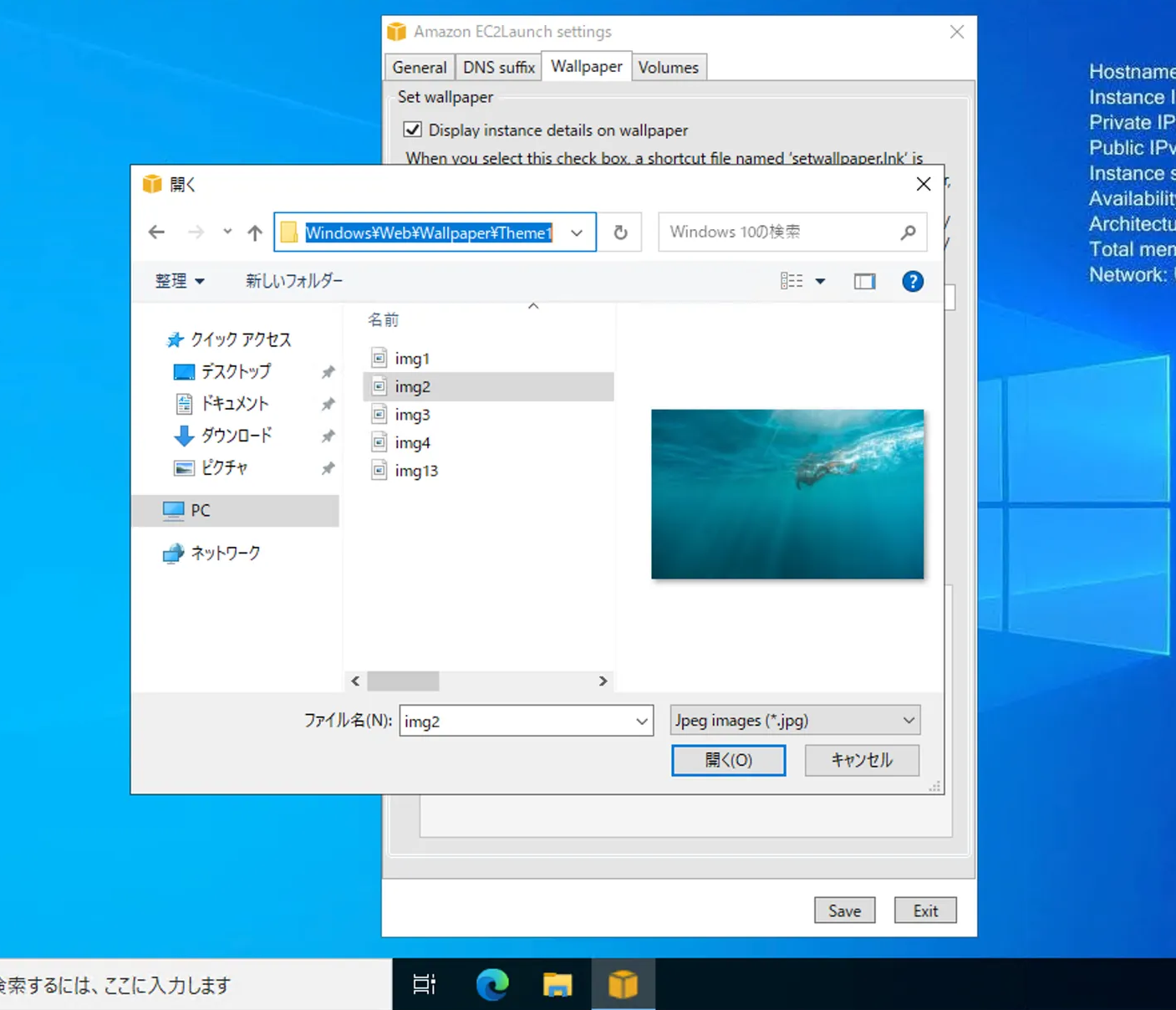
Task: Click pin icon next to デスクトップ
Action: 328,372
